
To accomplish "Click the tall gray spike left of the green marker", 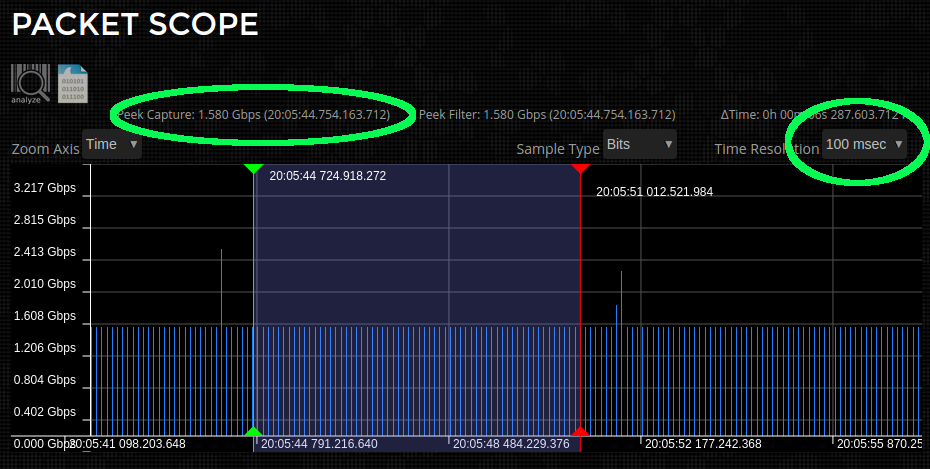I will [x=221, y=285].
